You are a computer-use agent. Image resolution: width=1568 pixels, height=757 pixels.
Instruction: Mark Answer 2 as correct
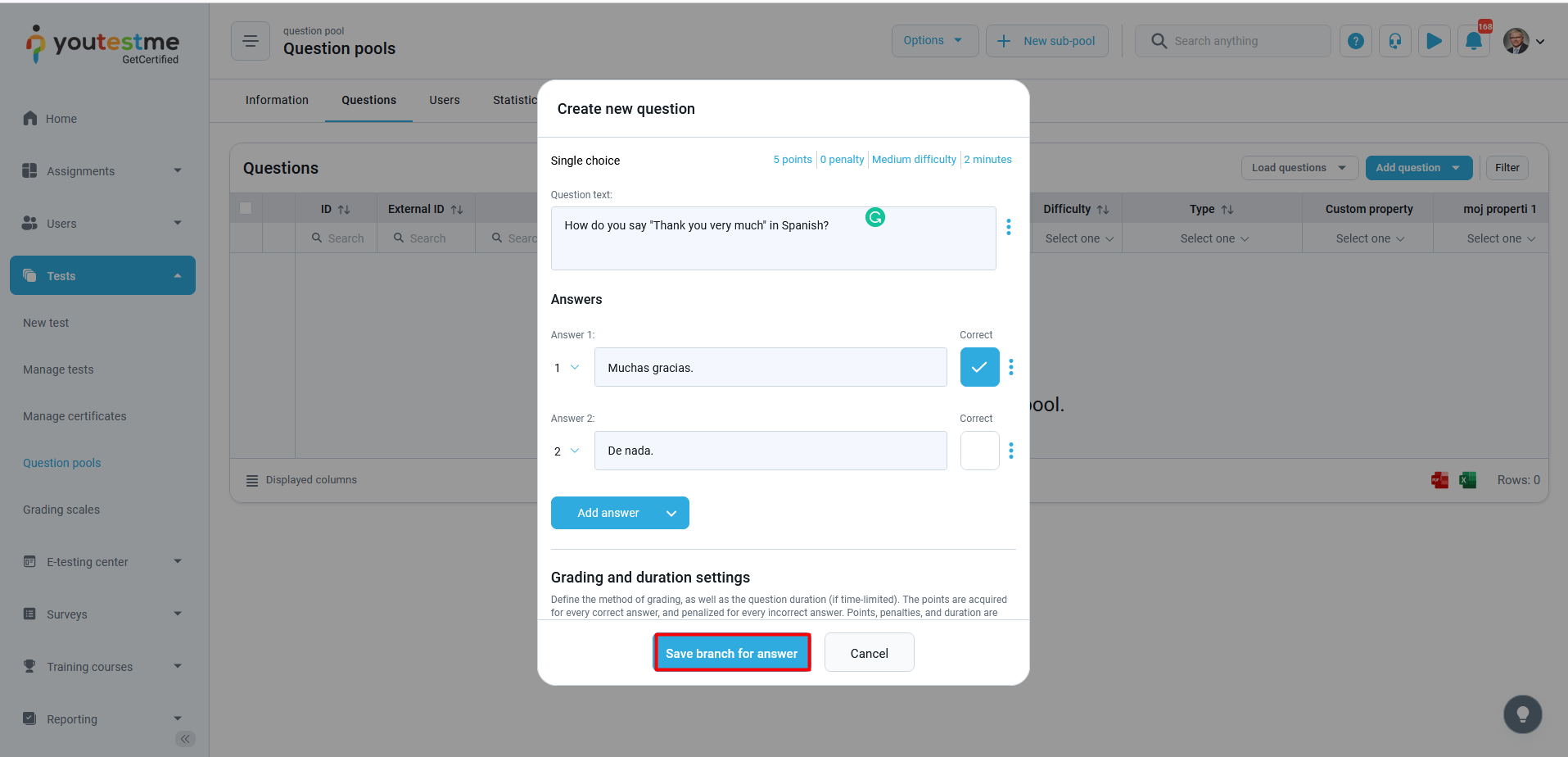979,451
